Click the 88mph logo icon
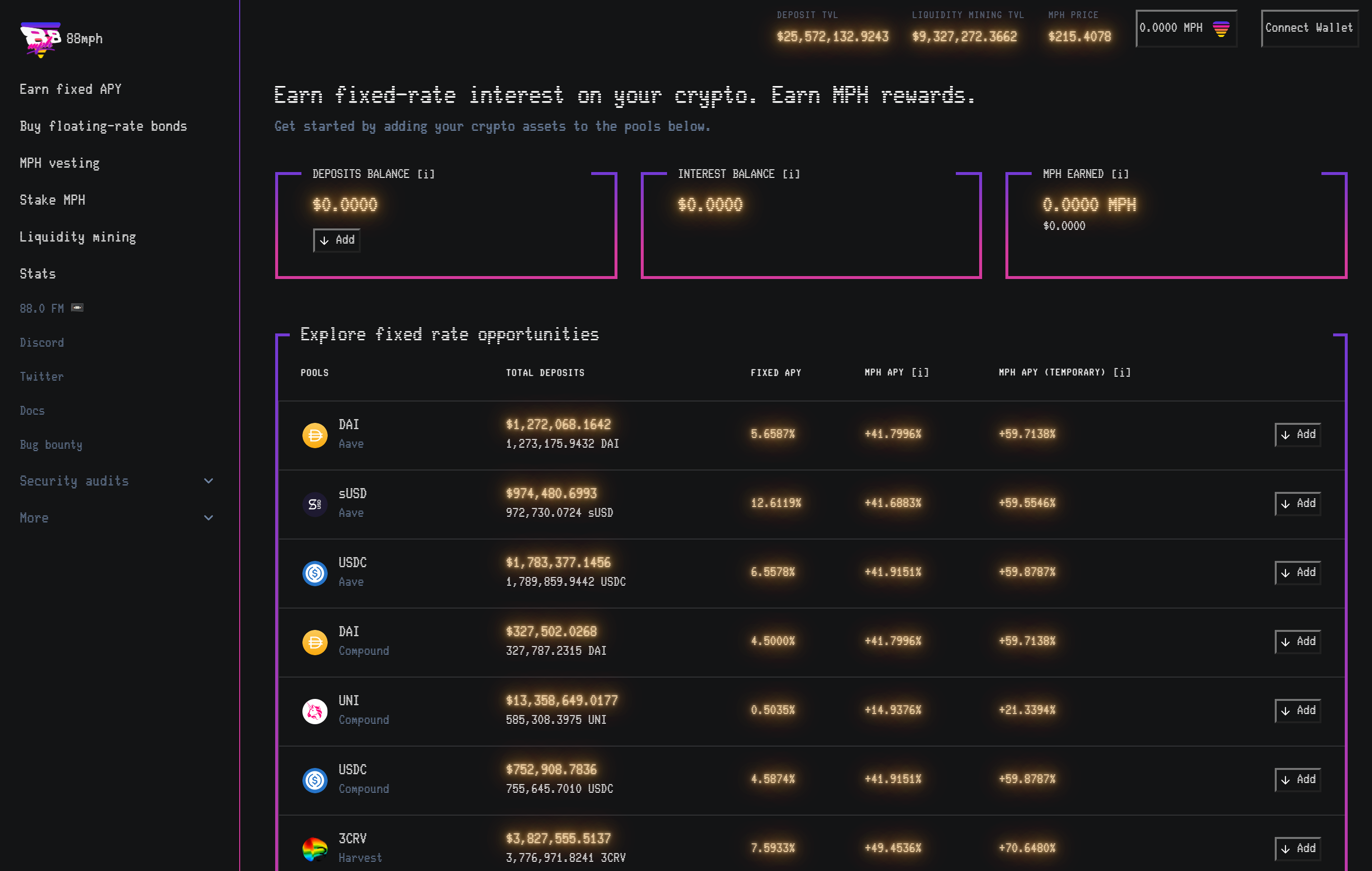Viewport: 1372px width, 871px height. click(x=40, y=39)
